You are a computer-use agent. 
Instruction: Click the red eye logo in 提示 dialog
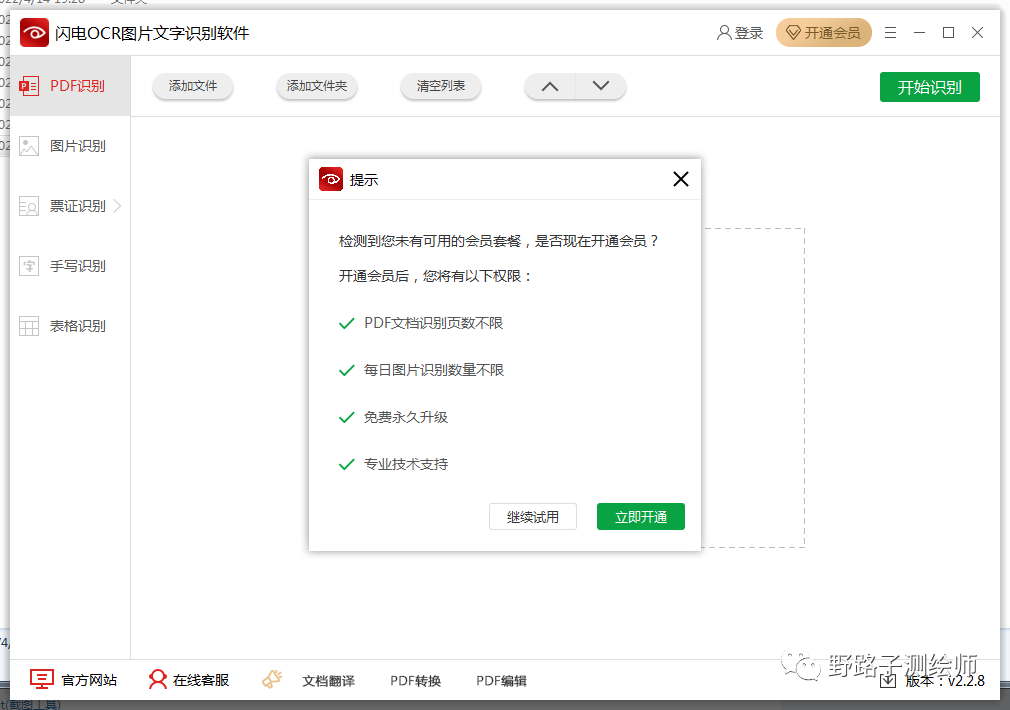[331, 179]
